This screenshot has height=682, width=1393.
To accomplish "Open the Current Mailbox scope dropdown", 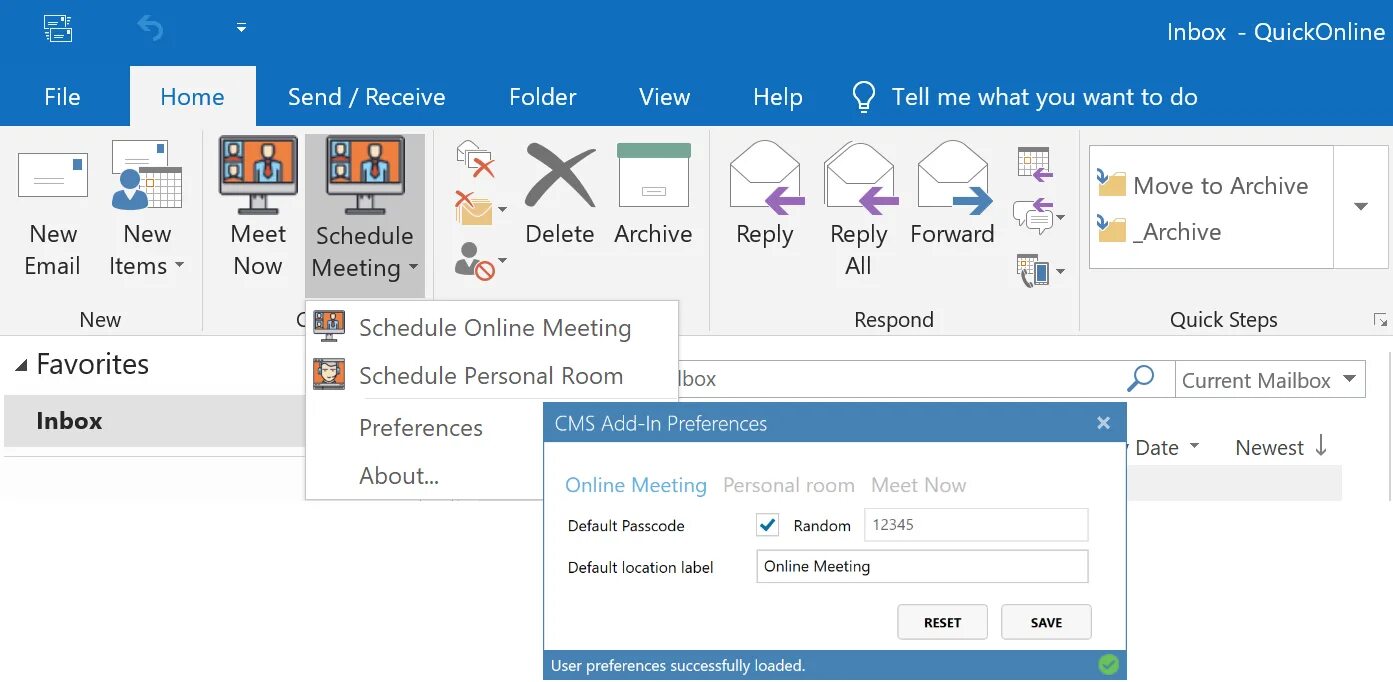I will [x=1270, y=380].
